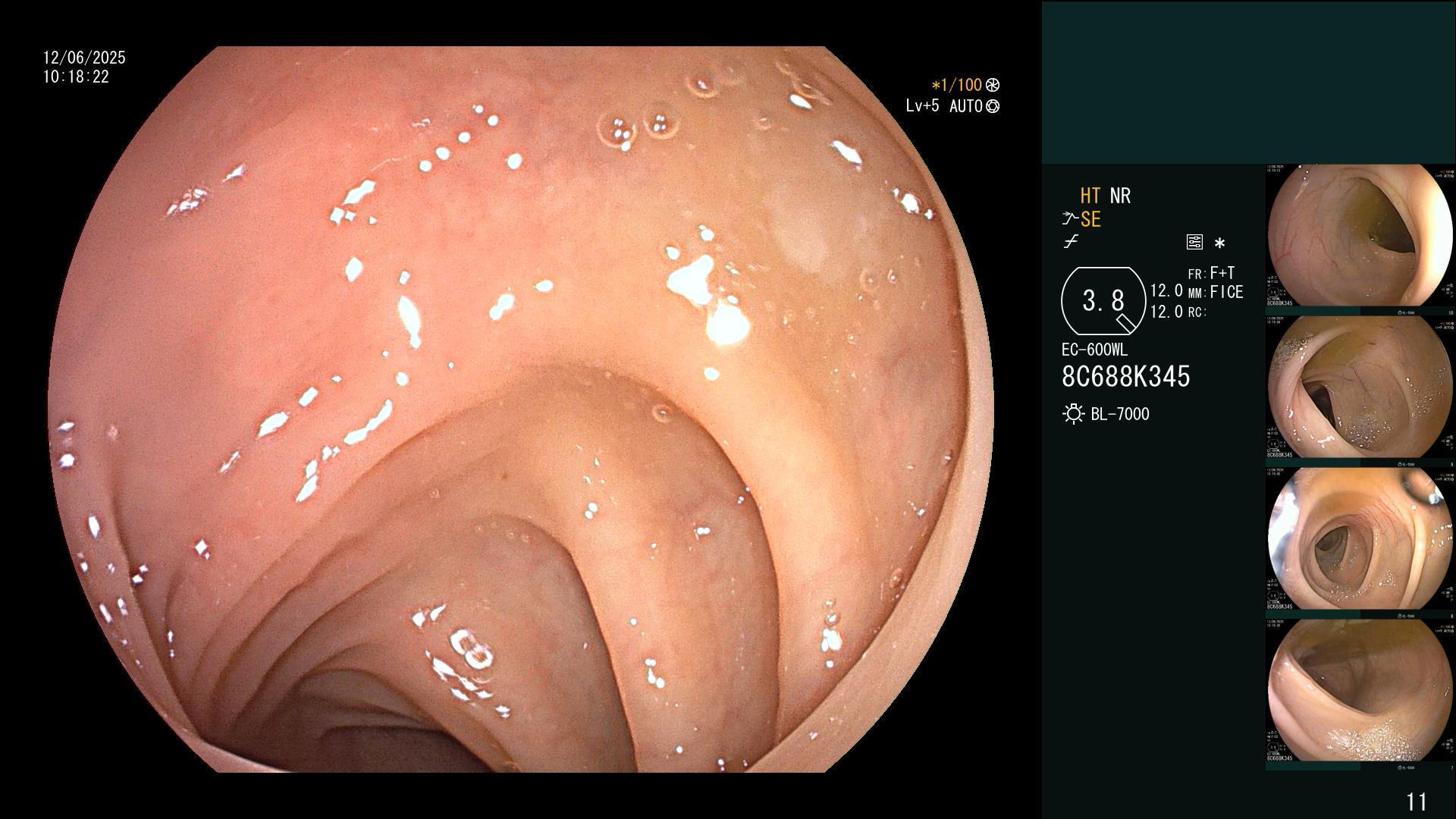Screen dimensions: 1456x819
Task: Click the tone curve icon below SE
Action: tap(1071, 242)
